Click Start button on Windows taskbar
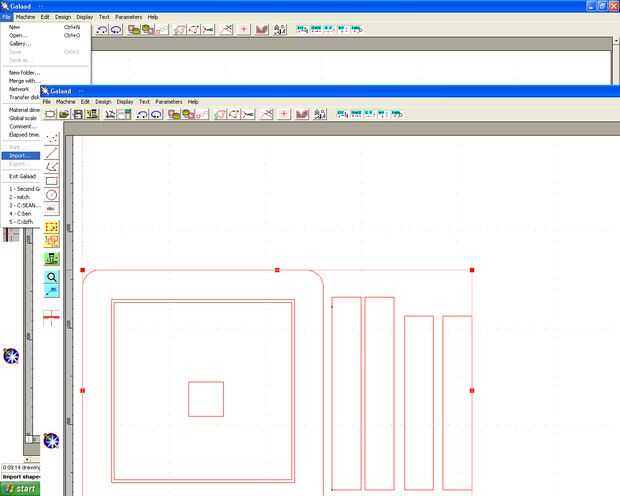 (20, 489)
